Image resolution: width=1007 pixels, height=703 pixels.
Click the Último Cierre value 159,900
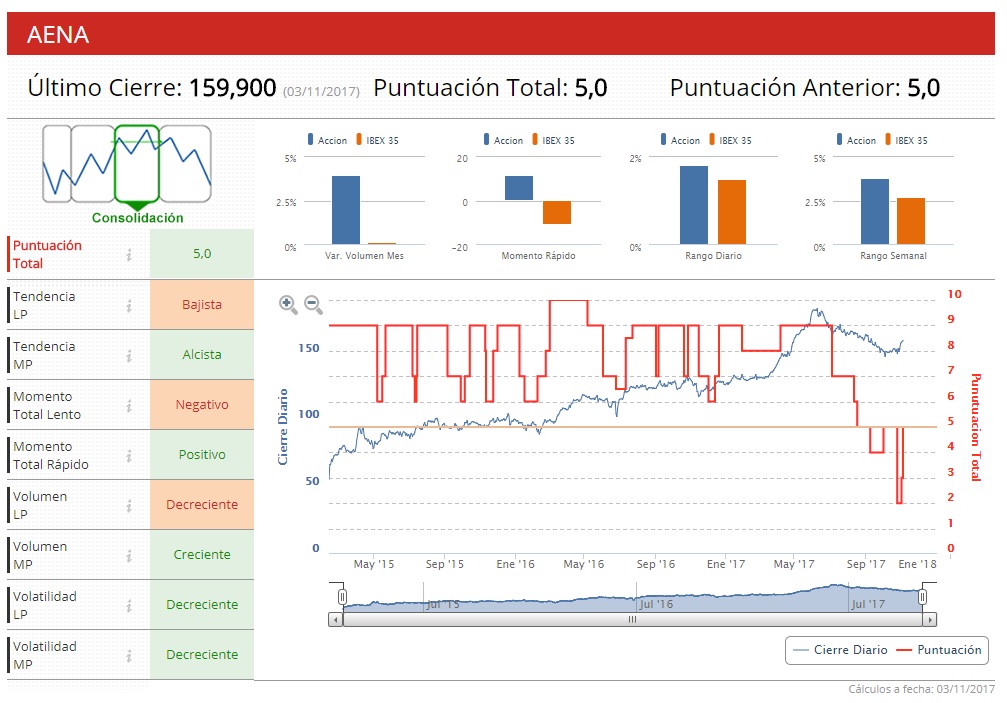tap(232, 88)
